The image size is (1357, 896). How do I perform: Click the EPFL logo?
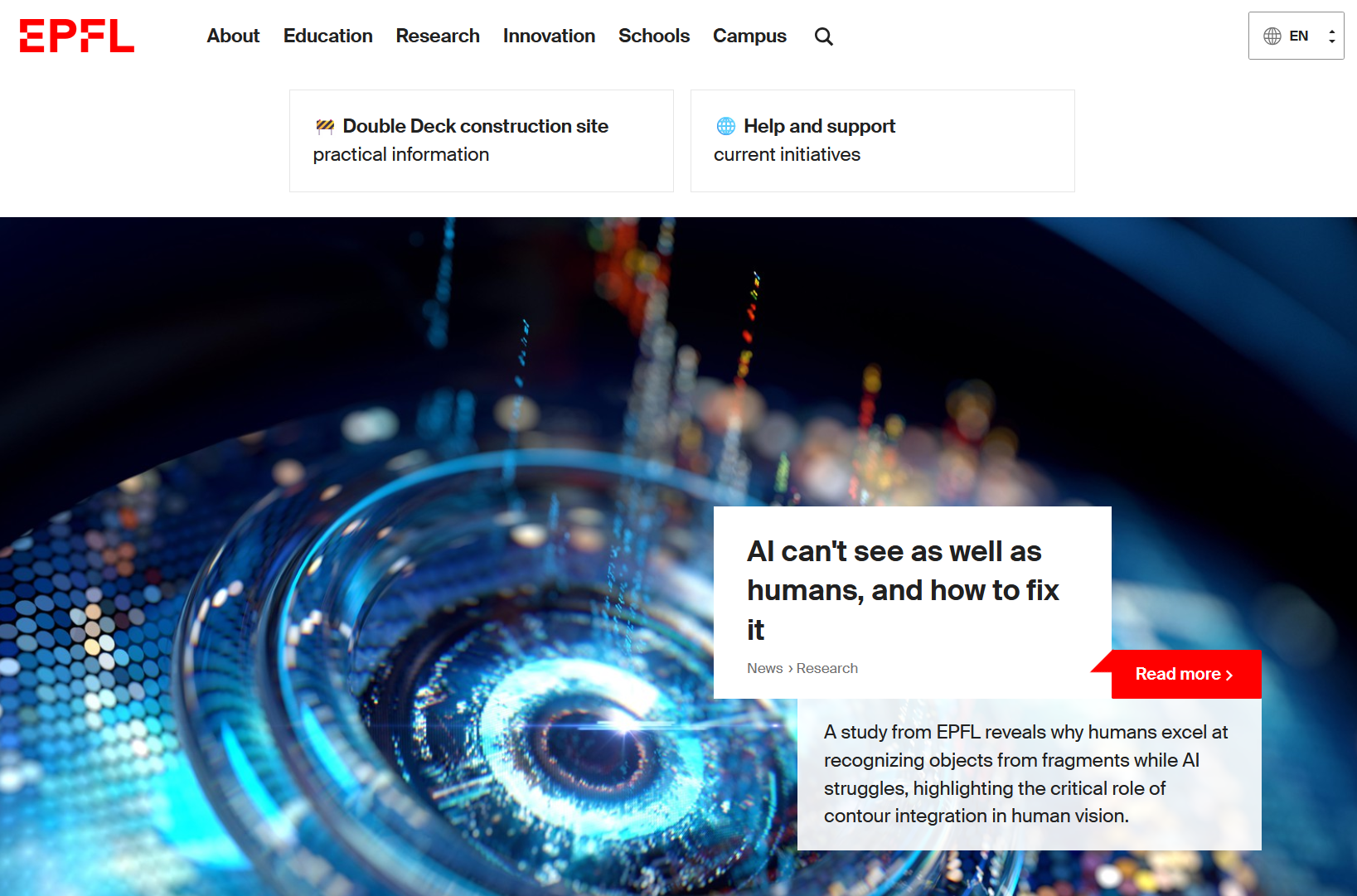pos(77,36)
